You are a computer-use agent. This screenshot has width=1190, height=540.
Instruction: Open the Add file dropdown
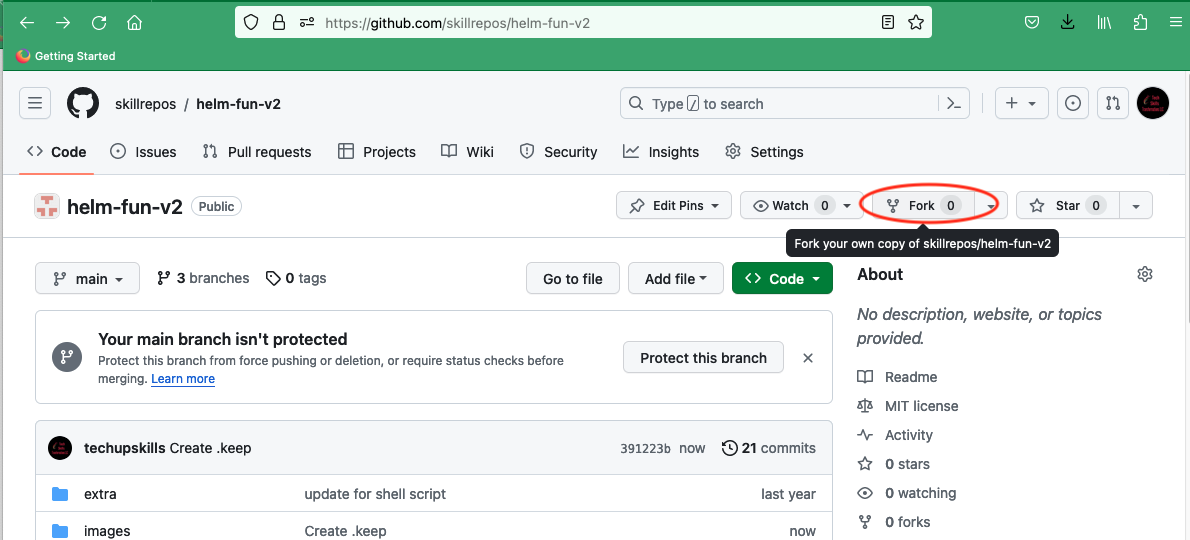676,278
